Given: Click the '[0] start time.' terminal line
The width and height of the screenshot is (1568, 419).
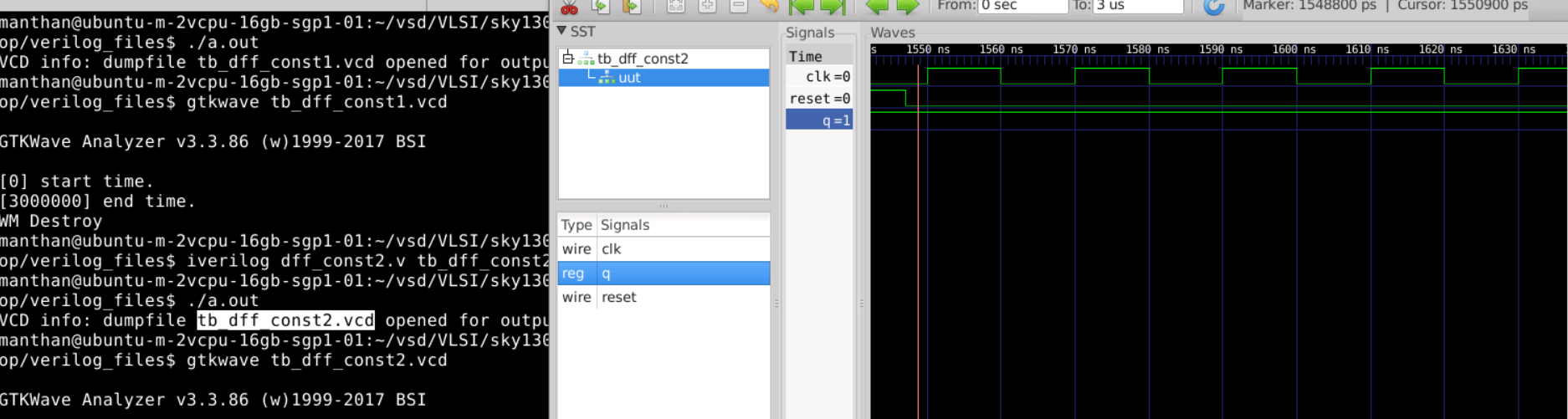Looking at the screenshot, I should [77, 181].
